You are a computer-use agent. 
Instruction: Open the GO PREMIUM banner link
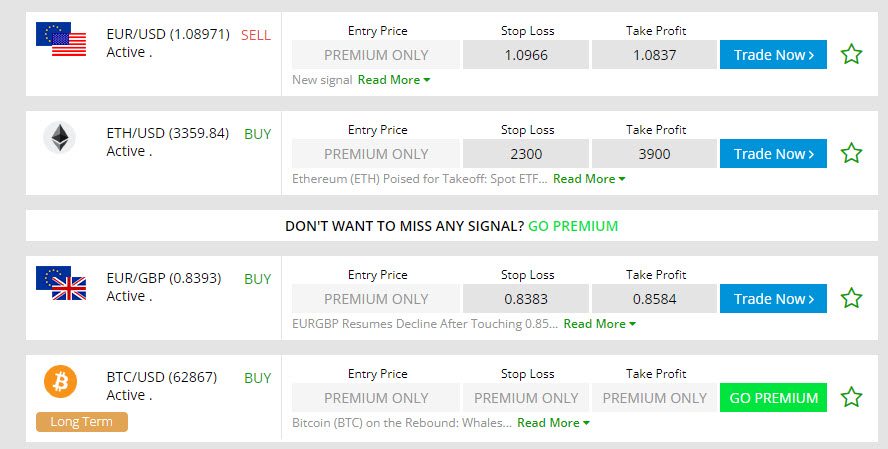point(573,226)
